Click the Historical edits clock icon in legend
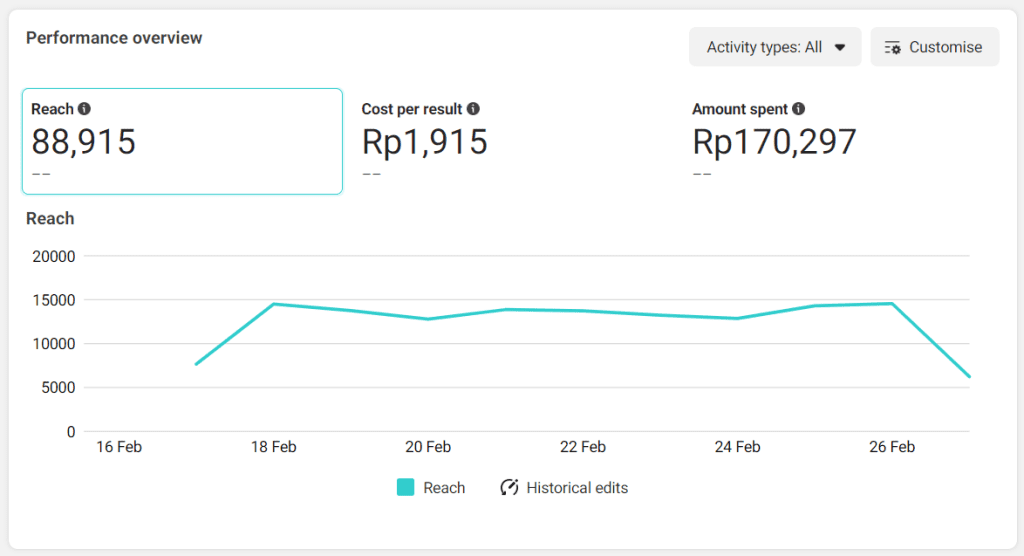Screen dimensions: 1024x556 pyautogui.click(x=510, y=488)
